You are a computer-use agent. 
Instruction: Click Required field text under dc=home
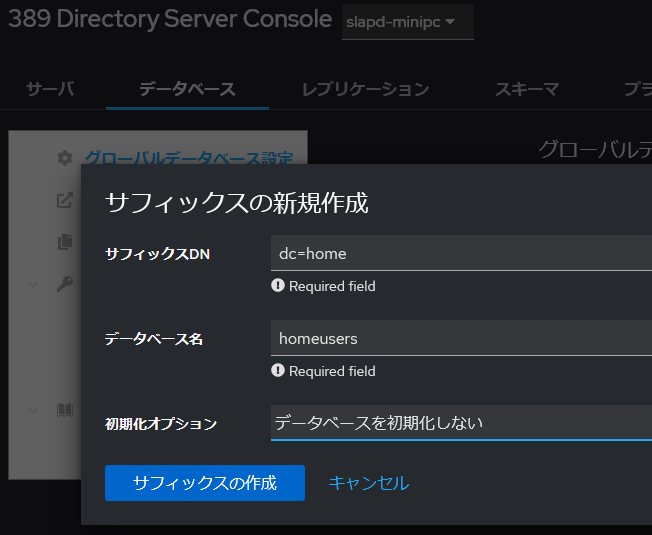(x=332, y=286)
